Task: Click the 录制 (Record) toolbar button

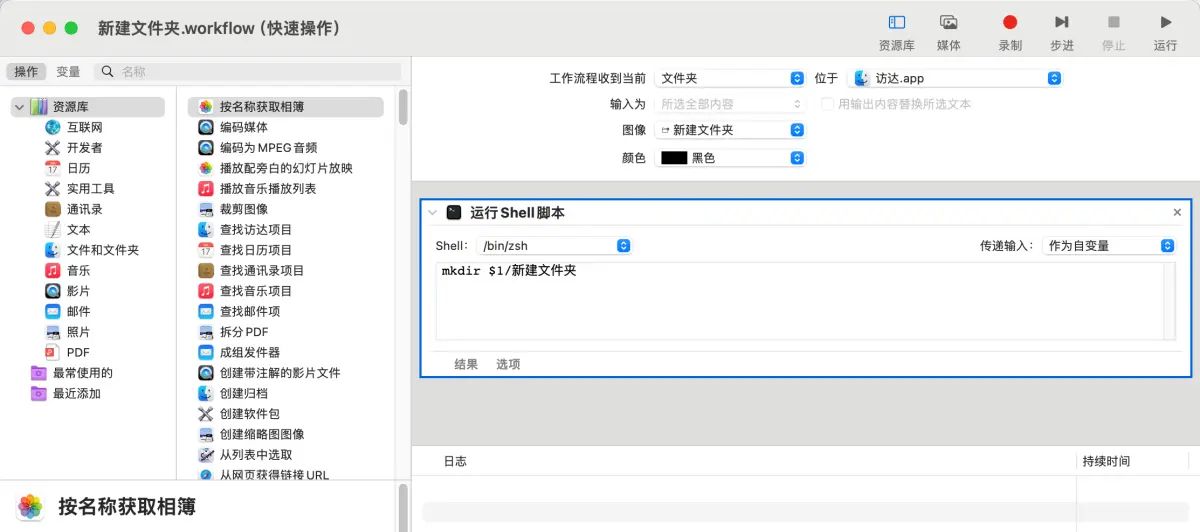Action: pyautogui.click(x=1009, y=22)
